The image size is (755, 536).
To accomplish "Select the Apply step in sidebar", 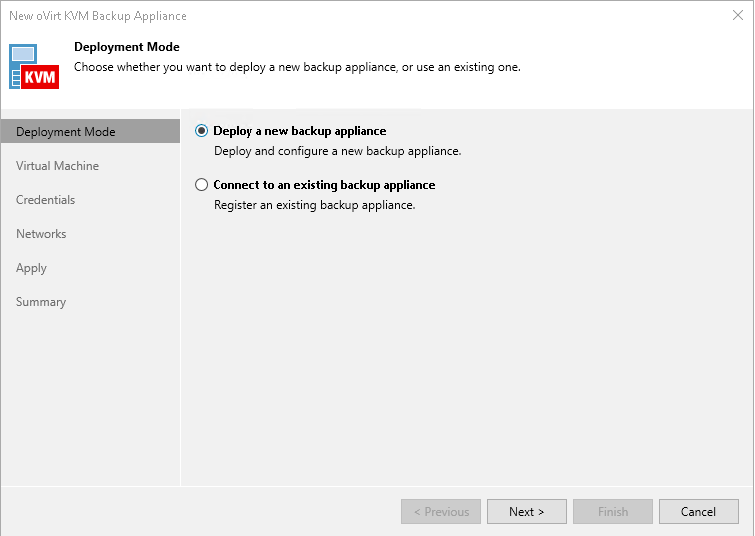I will pyautogui.click(x=31, y=268).
